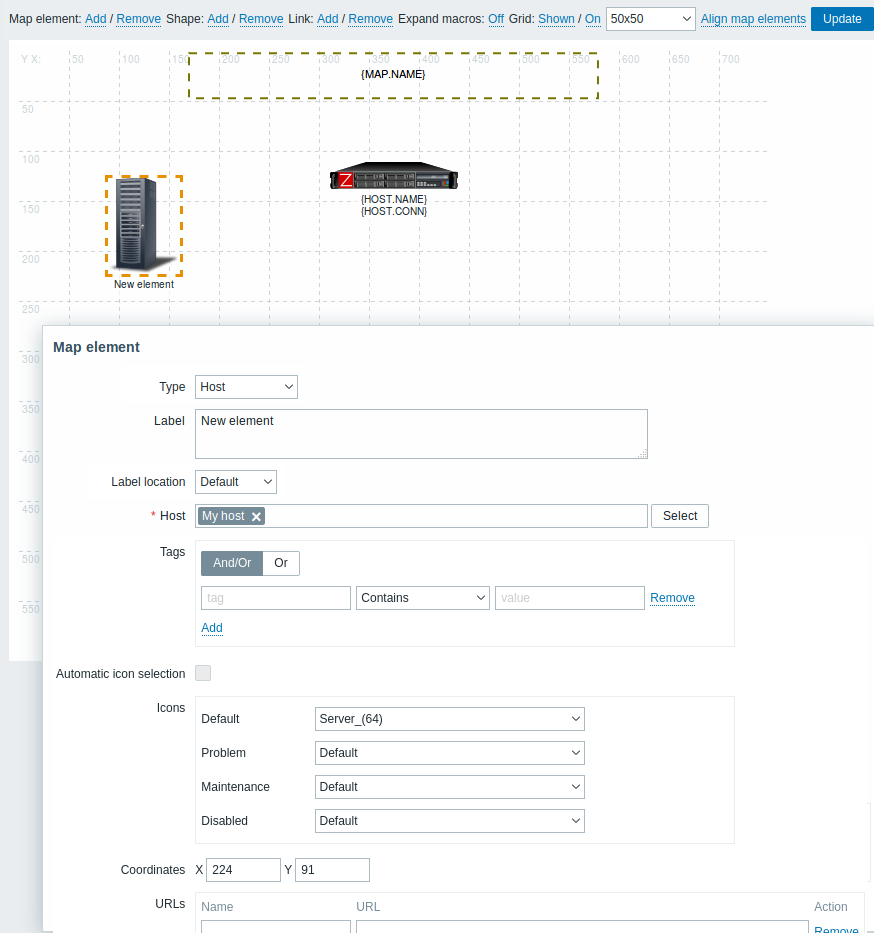The image size is (874, 933).
Task: Choose And/Or tags evaluation
Action: (x=232, y=563)
